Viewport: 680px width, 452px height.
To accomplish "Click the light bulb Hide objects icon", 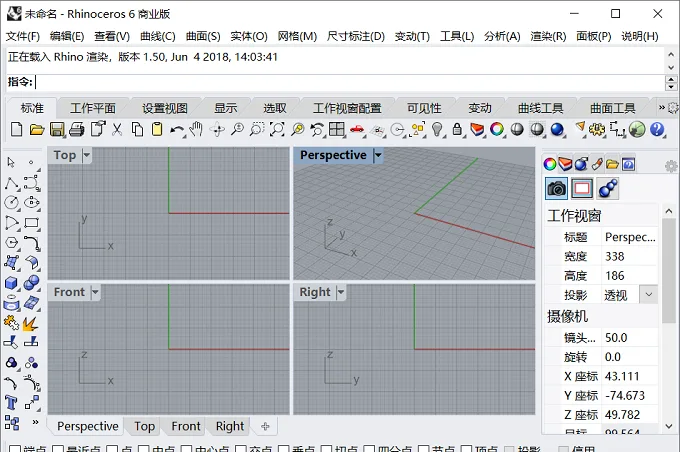I will pos(437,129).
